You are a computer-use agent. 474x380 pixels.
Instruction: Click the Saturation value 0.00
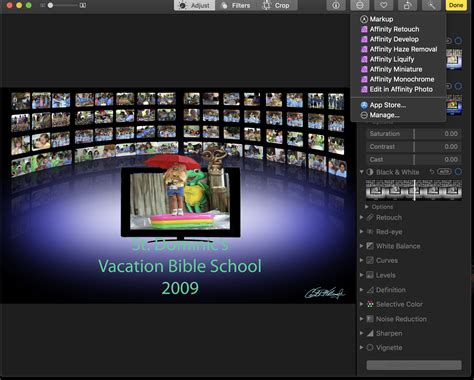451,134
